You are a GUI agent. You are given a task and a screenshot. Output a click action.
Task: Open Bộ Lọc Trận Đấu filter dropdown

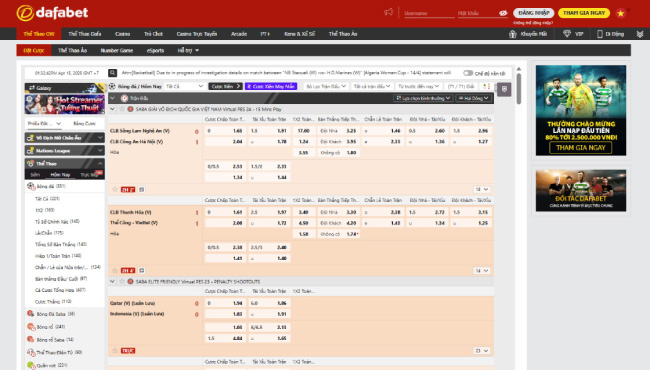pyautogui.click(x=326, y=86)
